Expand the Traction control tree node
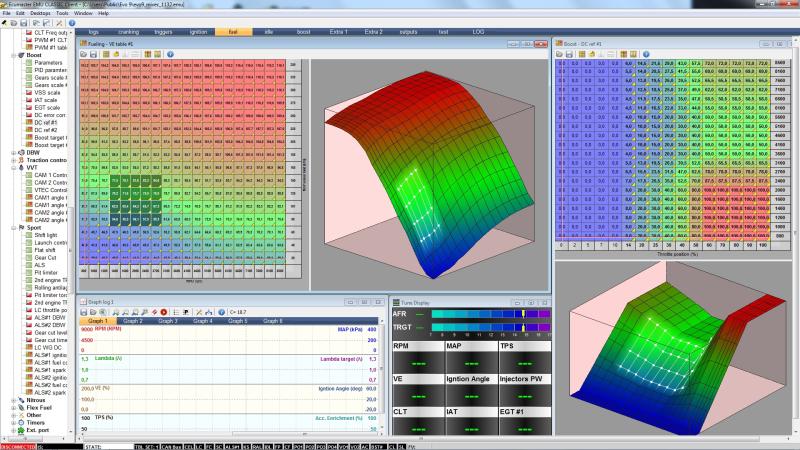This screenshot has height=450, width=800. coord(13,160)
